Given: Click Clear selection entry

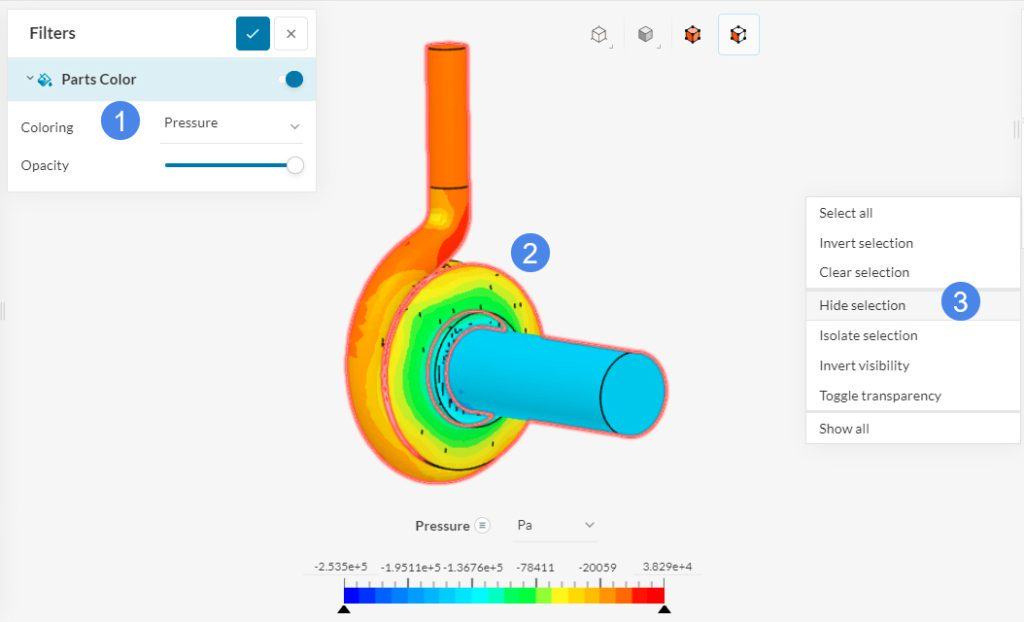Looking at the screenshot, I should [x=863, y=272].
